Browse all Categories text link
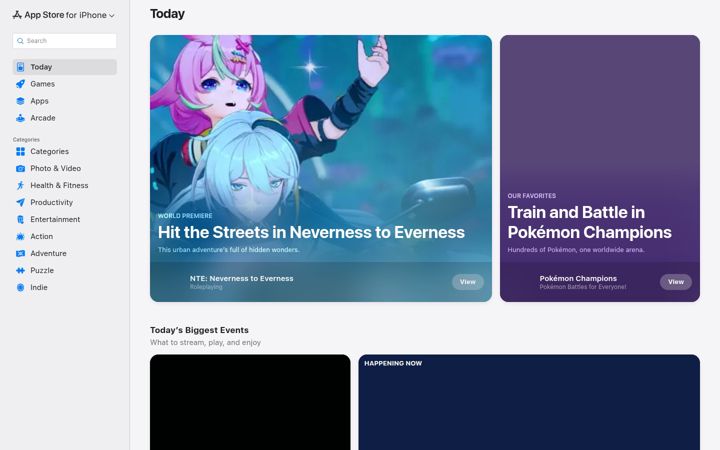The height and width of the screenshot is (450, 720). (x=50, y=152)
